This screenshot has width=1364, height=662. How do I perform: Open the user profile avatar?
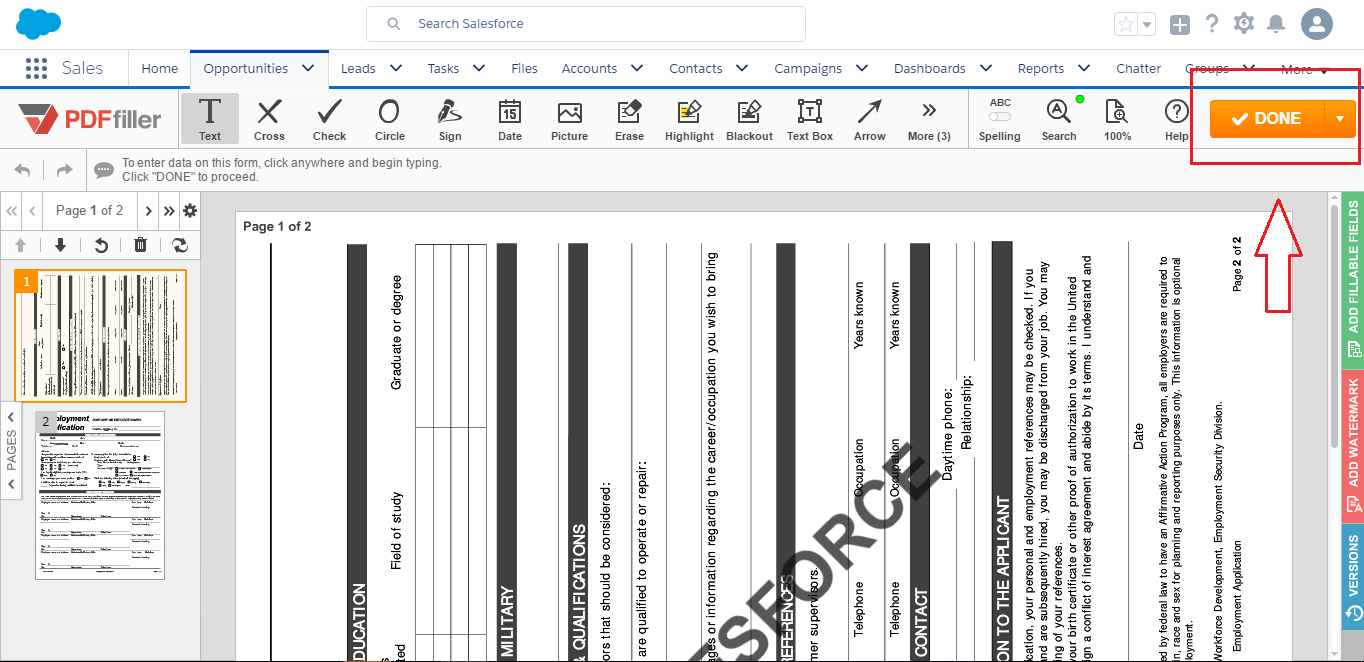[x=1317, y=24]
